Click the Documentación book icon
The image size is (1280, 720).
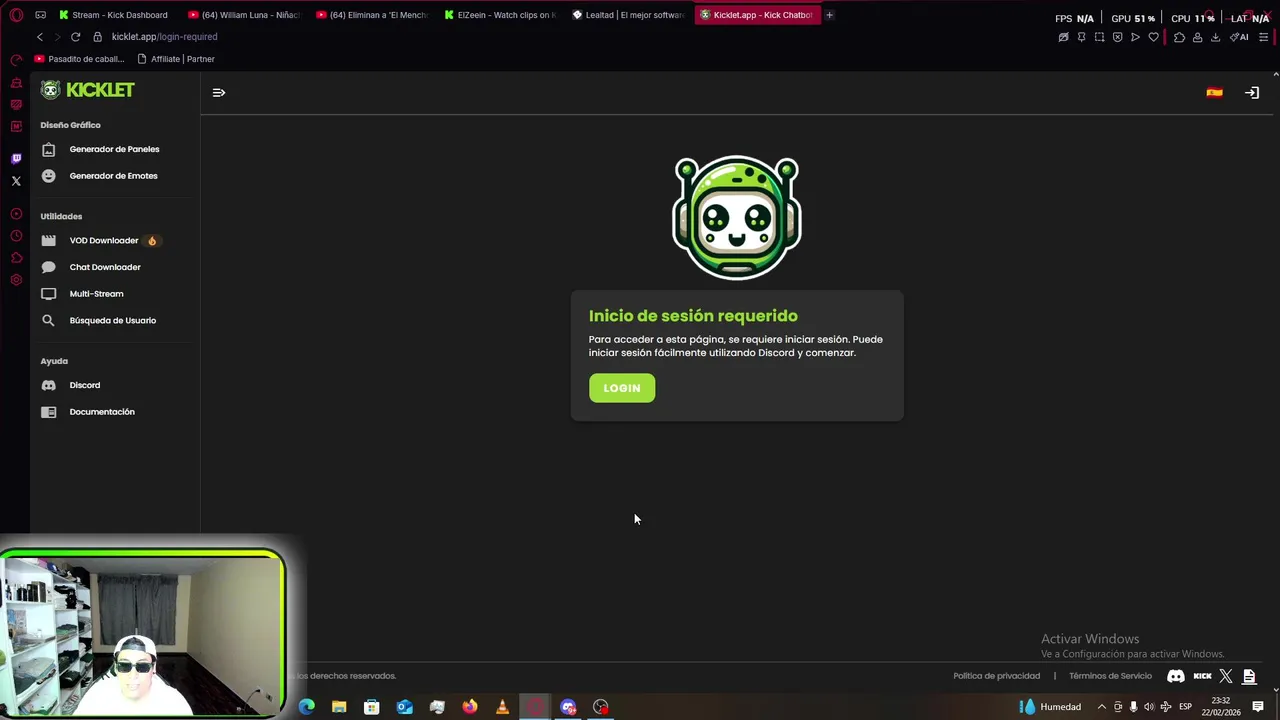pos(48,412)
